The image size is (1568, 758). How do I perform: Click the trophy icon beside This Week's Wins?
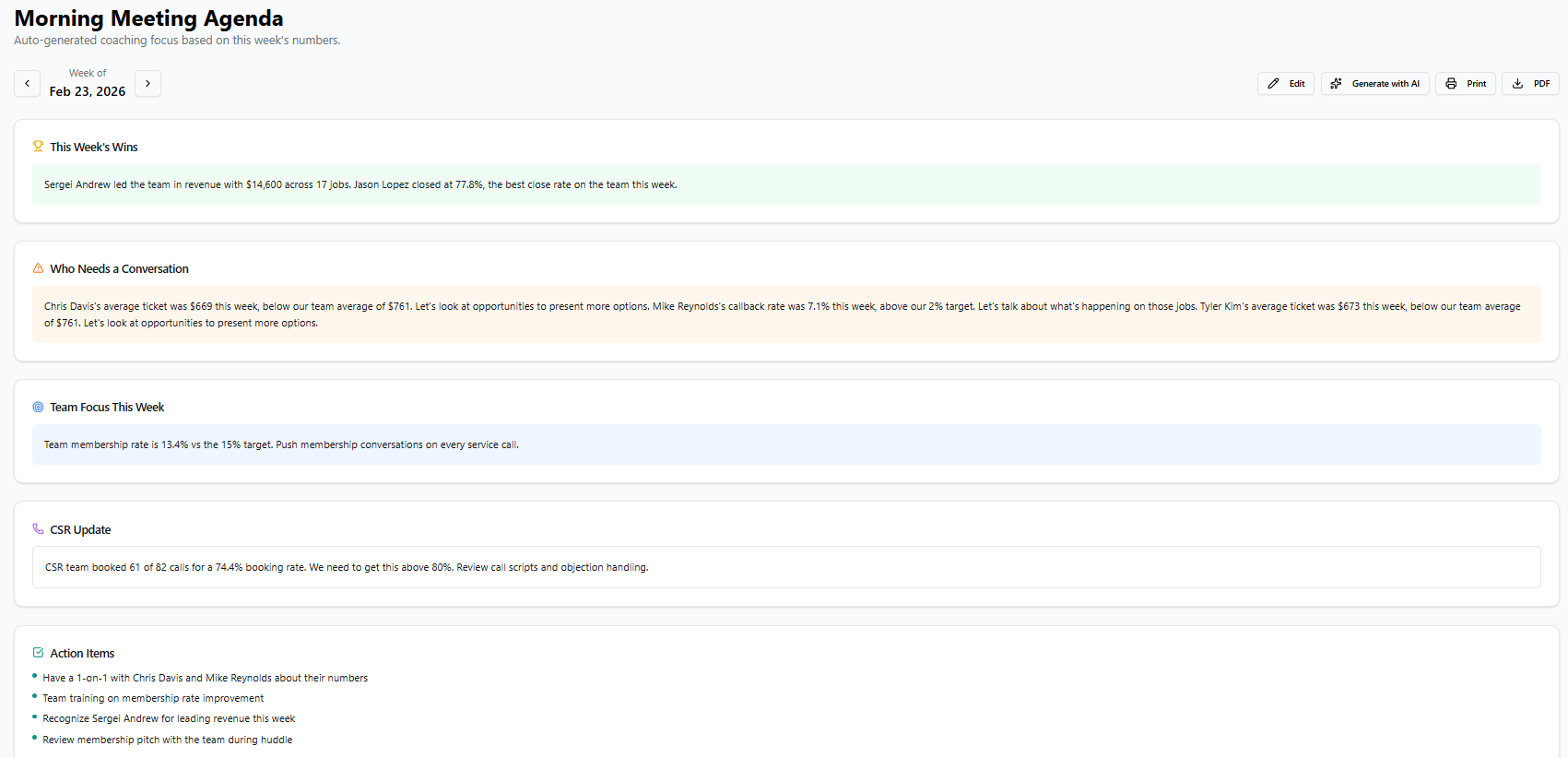[x=38, y=146]
